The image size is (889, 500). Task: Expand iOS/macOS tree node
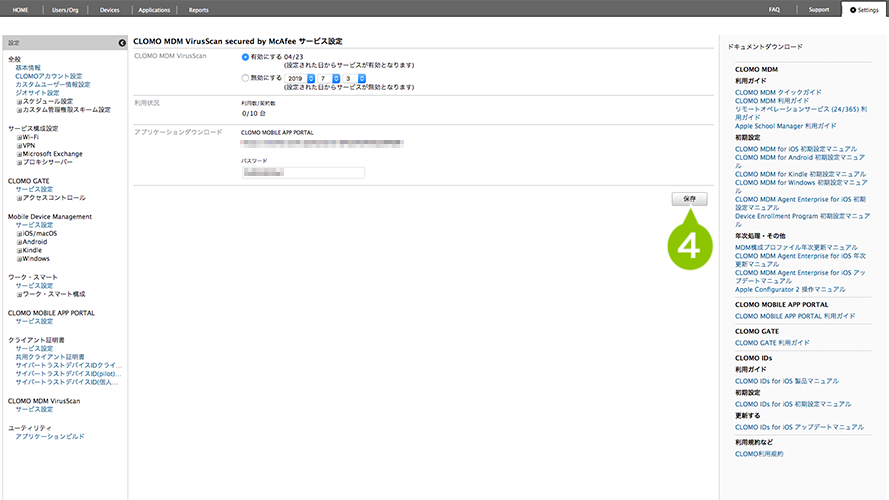[19, 234]
